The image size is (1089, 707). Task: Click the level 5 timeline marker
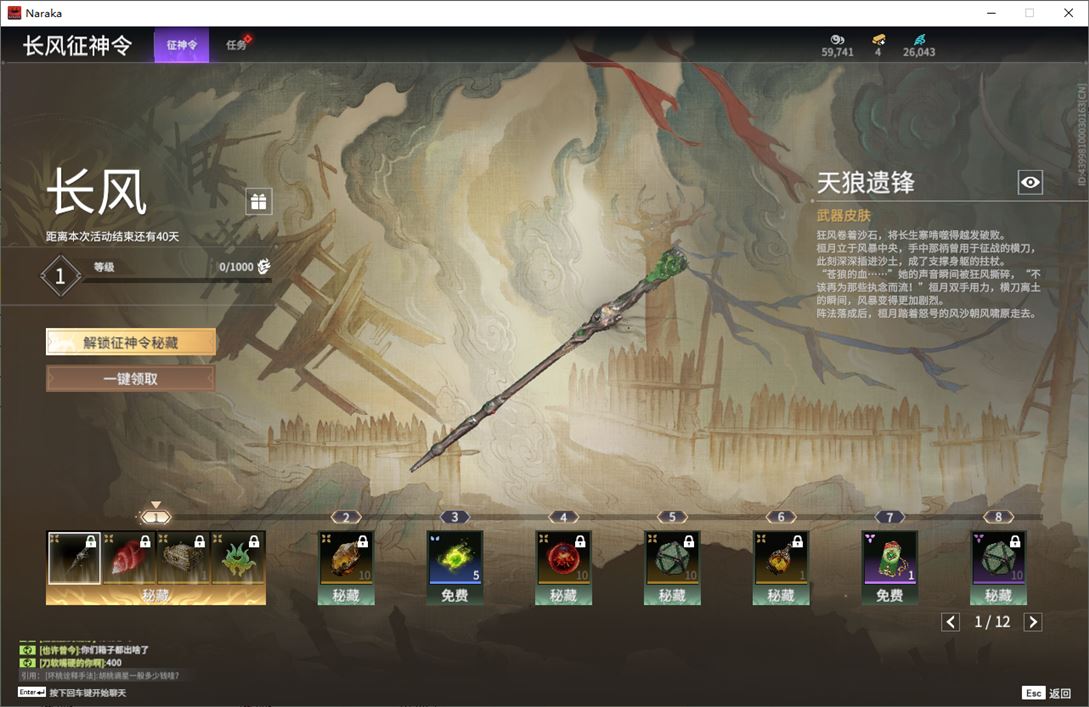pyautogui.click(x=672, y=517)
